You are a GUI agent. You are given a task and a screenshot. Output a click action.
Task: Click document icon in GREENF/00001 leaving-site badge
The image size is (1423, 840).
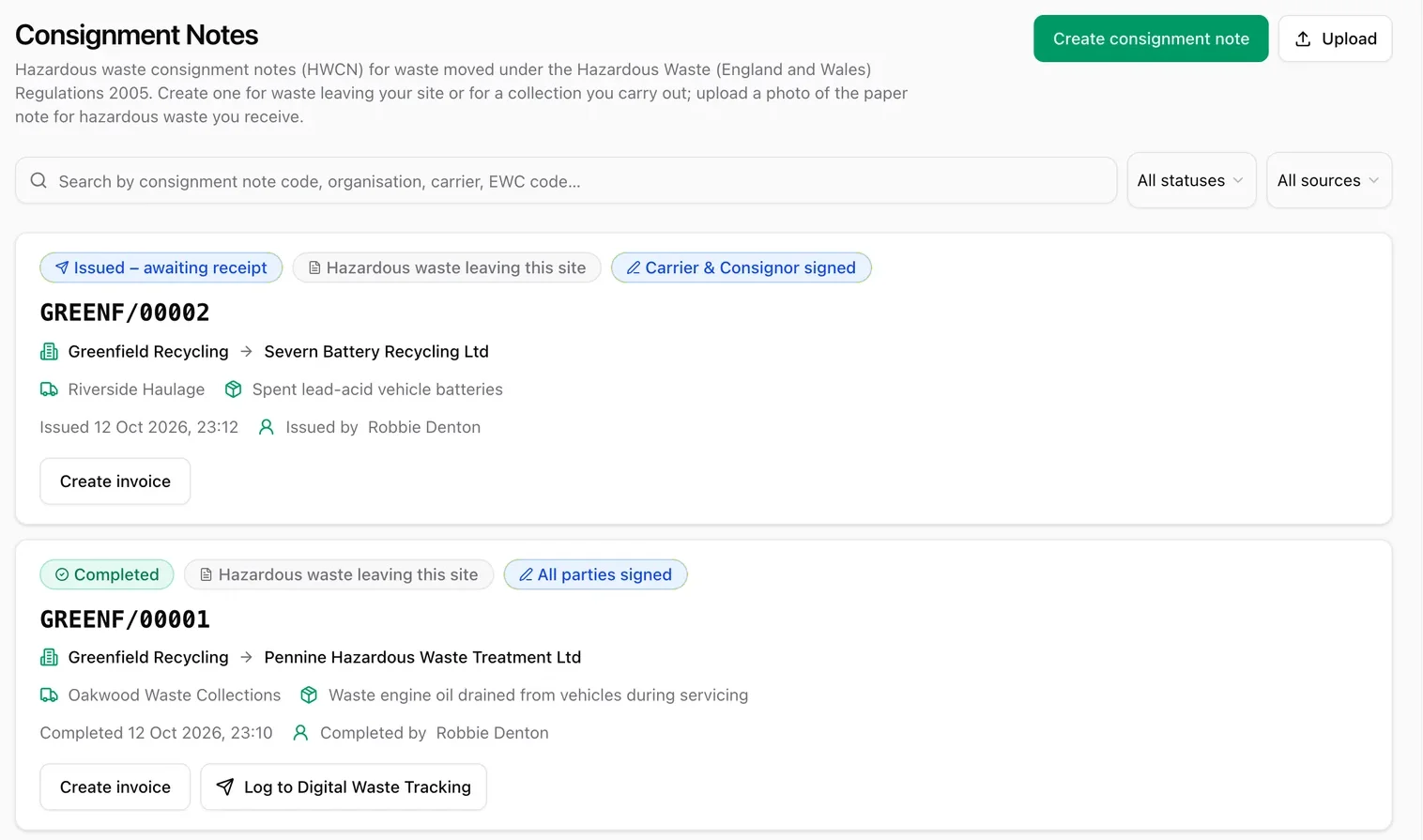207,574
